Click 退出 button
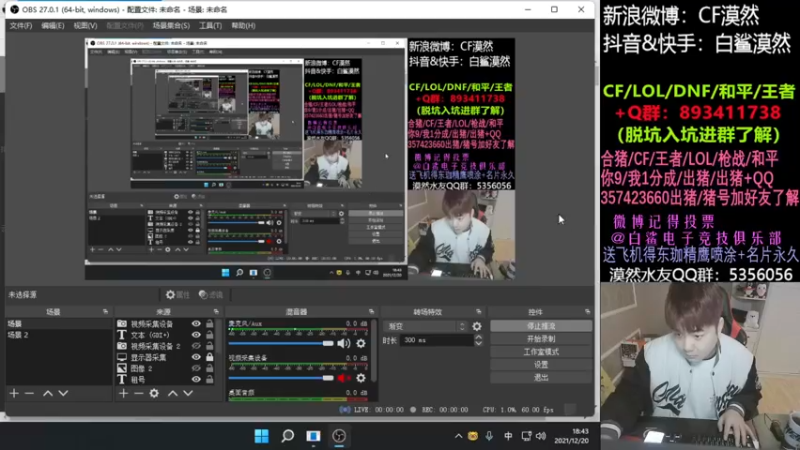Screen dimensions: 800x450 point(541,378)
